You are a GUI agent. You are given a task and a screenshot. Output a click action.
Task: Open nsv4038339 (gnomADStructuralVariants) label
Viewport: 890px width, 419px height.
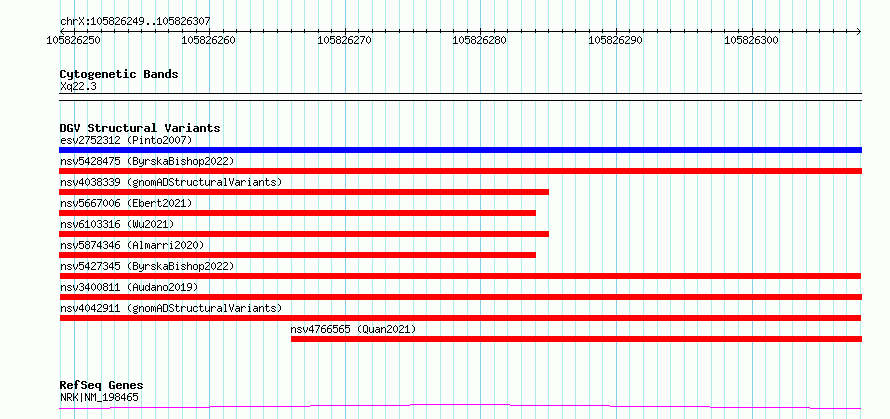[x=171, y=182]
